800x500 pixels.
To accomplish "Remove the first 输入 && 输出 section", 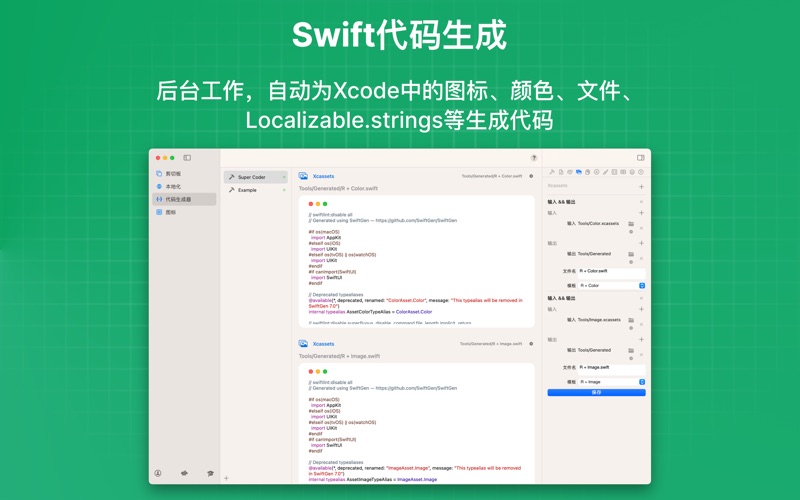I will pyautogui.click(x=641, y=202).
